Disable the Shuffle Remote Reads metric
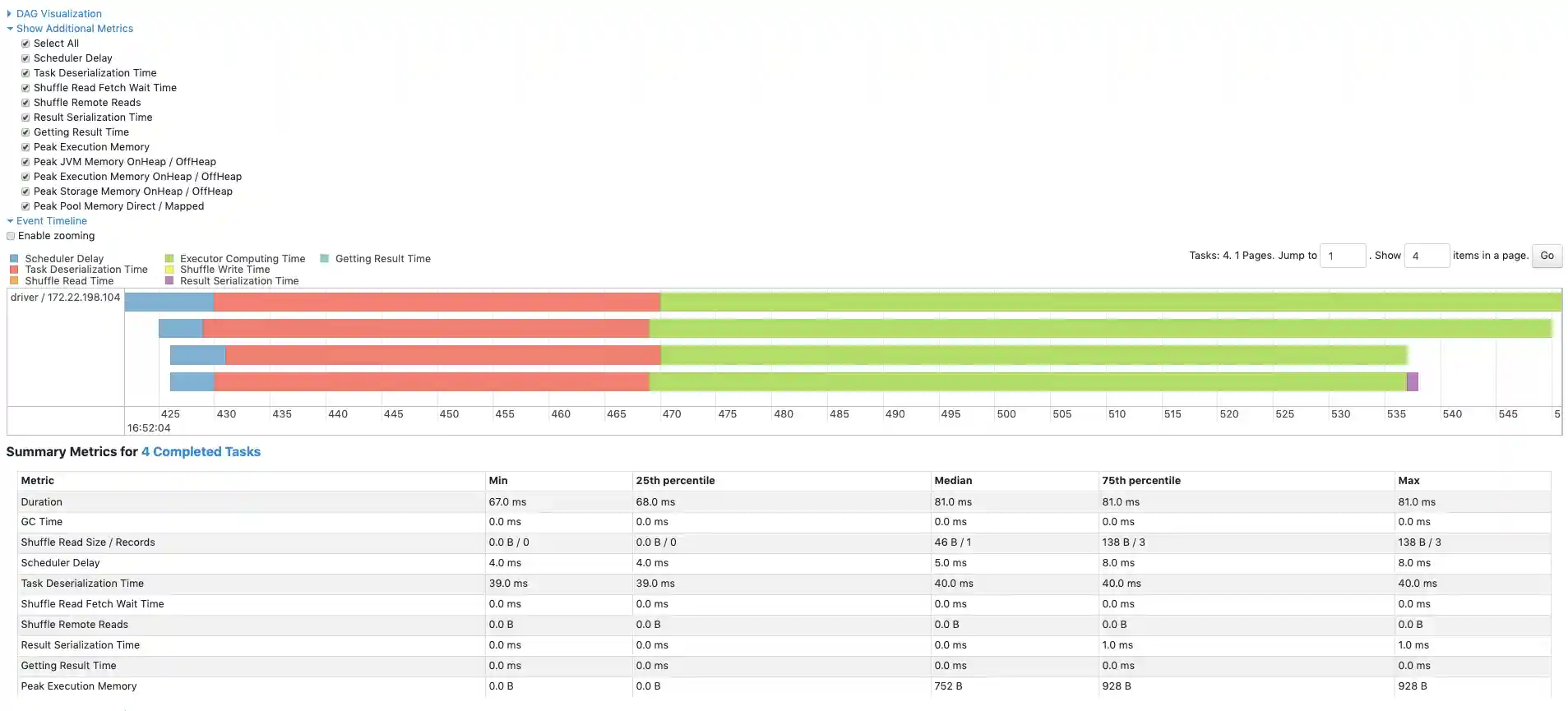1568x711 pixels. [25, 102]
